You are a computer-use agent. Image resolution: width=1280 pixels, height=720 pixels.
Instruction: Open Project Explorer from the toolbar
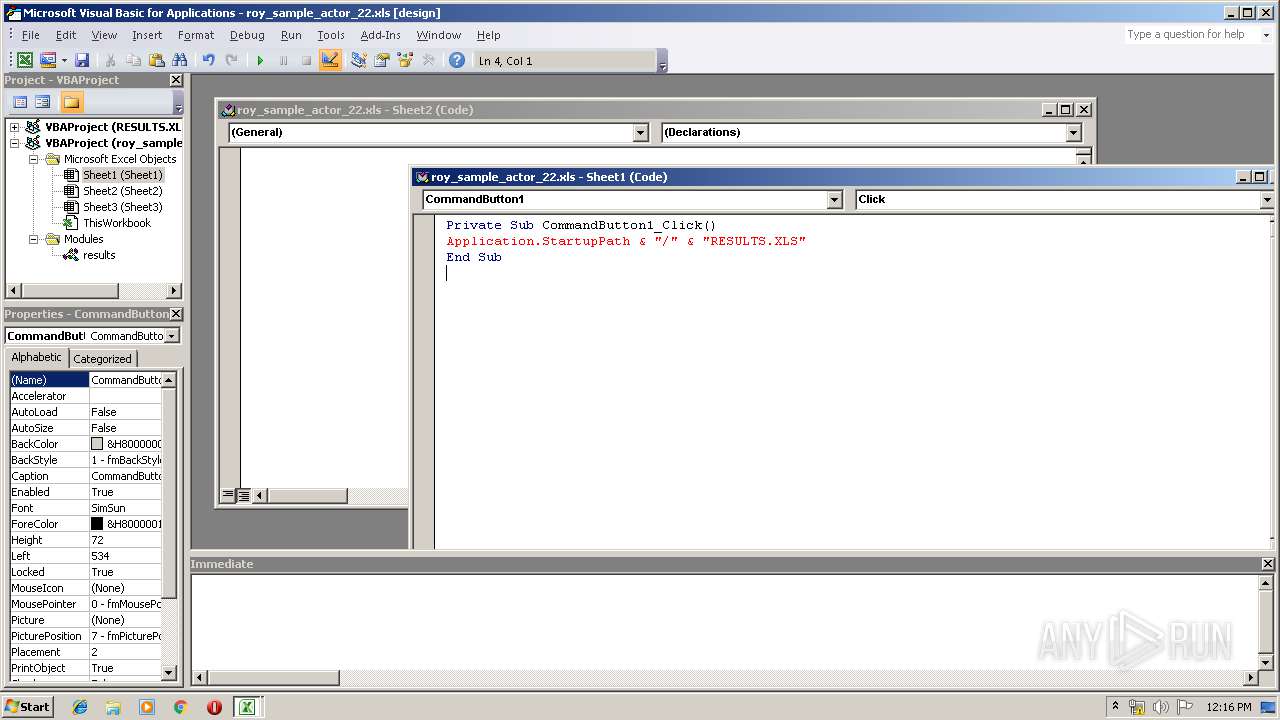click(x=358, y=61)
